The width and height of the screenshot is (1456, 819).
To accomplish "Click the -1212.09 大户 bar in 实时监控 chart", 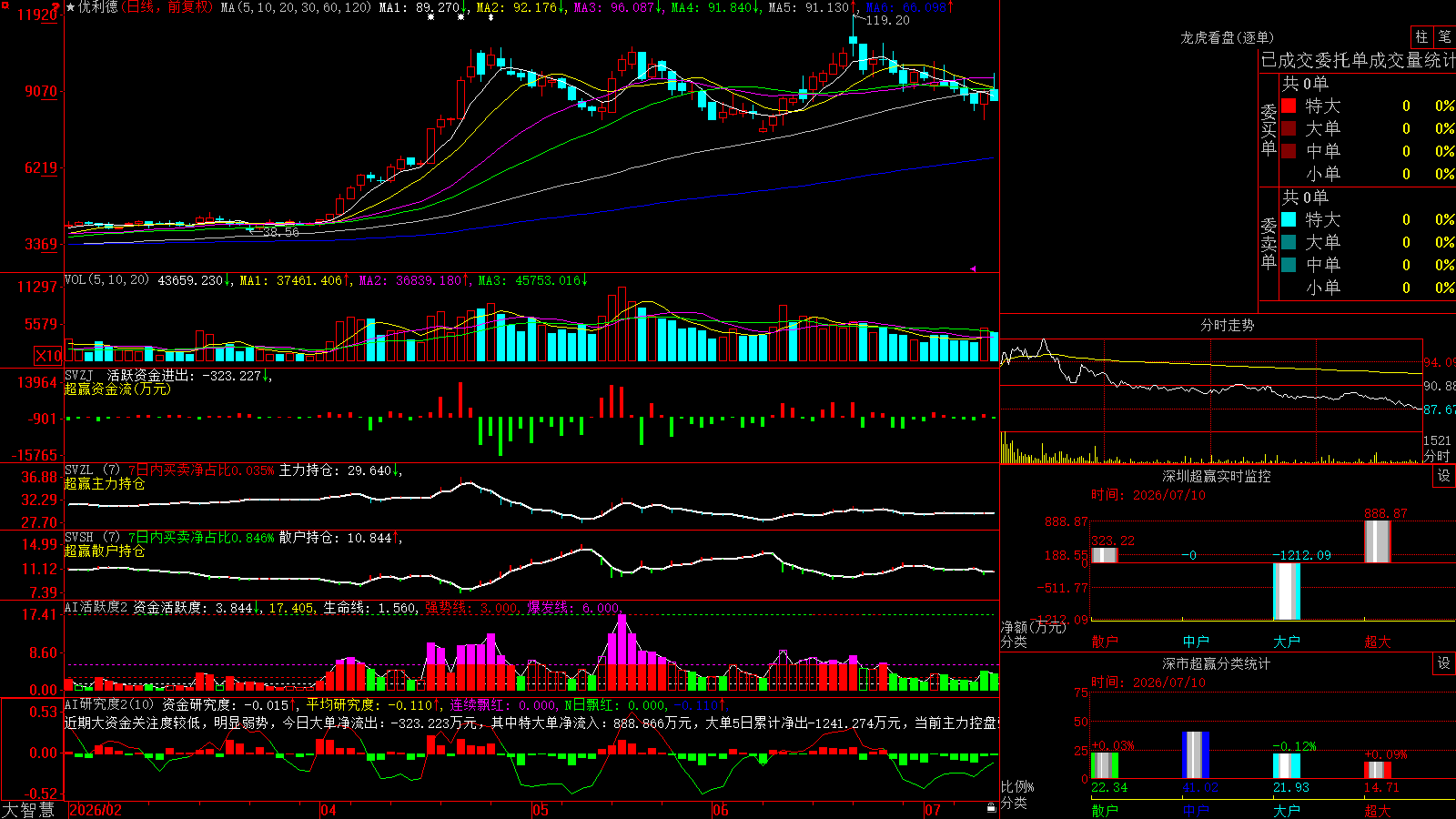I will (1287, 591).
